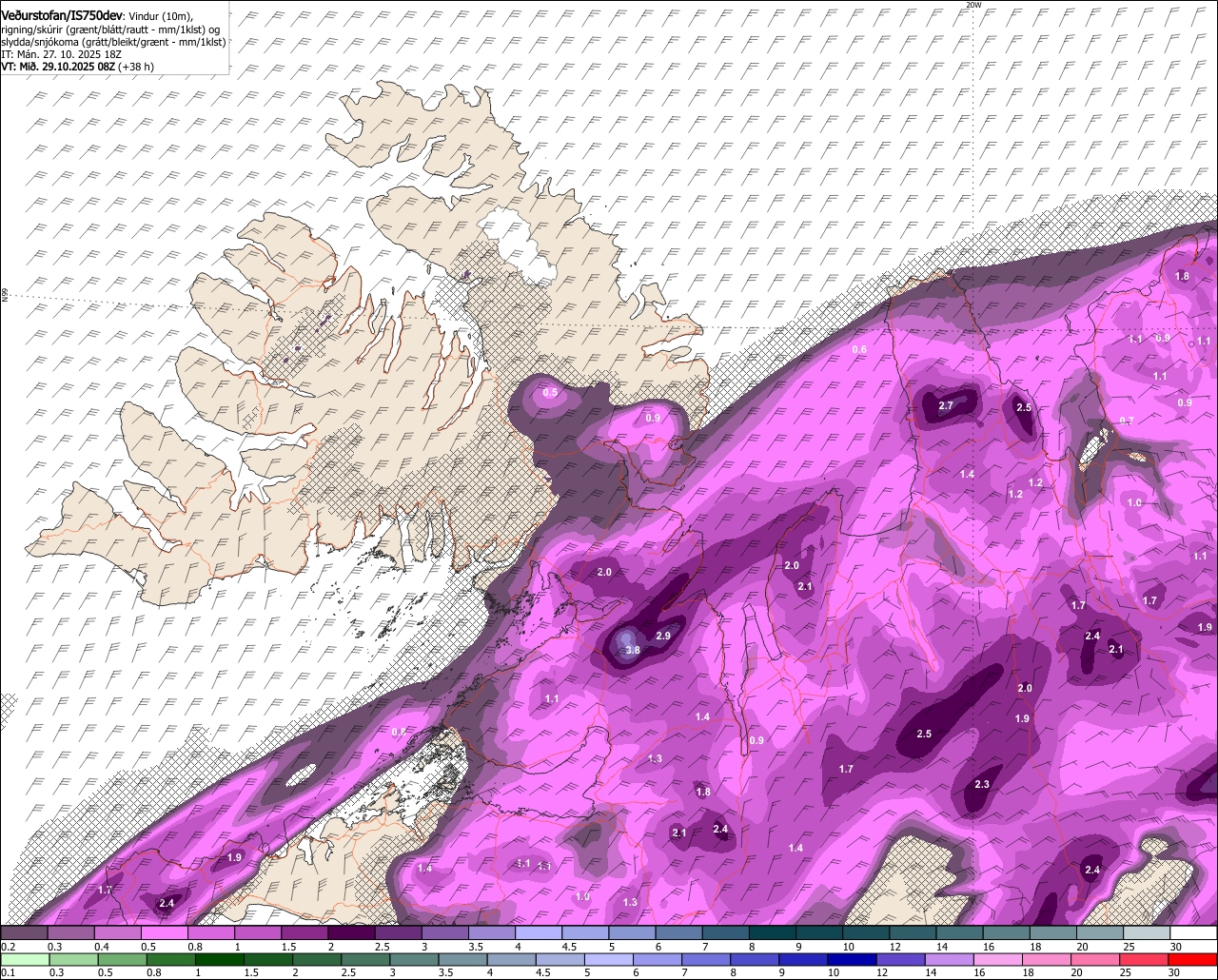Click the Veðurstofan/IS750dev title text
The width and height of the screenshot is (1218, 980).
pos(62,16)
